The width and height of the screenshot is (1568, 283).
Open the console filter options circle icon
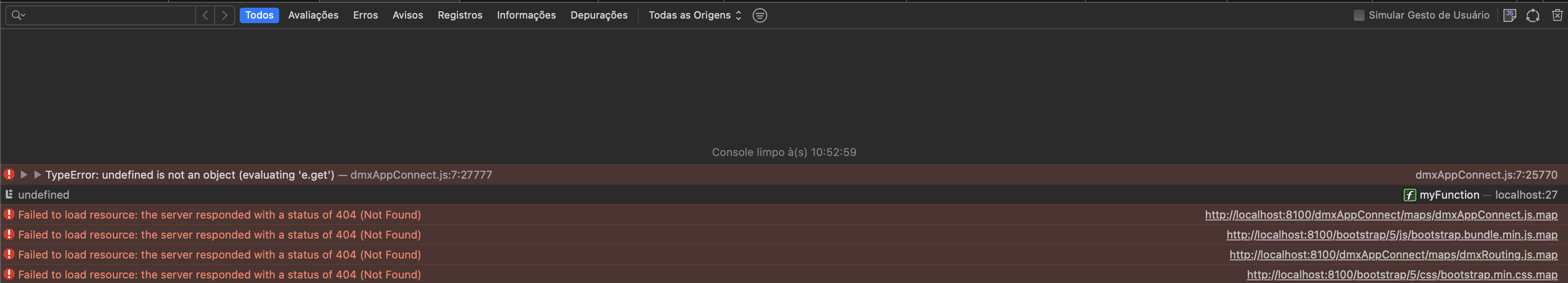pyautogui.click(x=759, y=15)
